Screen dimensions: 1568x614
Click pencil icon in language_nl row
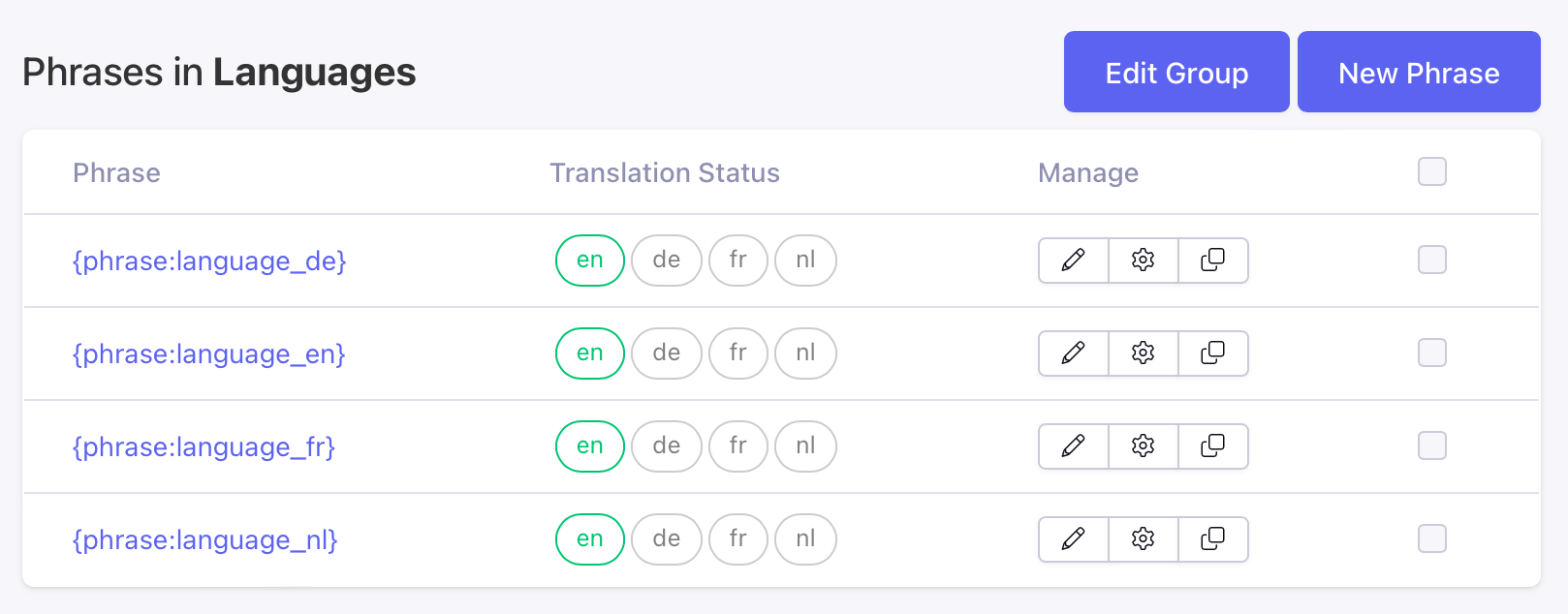click(x=1074, y=539)
